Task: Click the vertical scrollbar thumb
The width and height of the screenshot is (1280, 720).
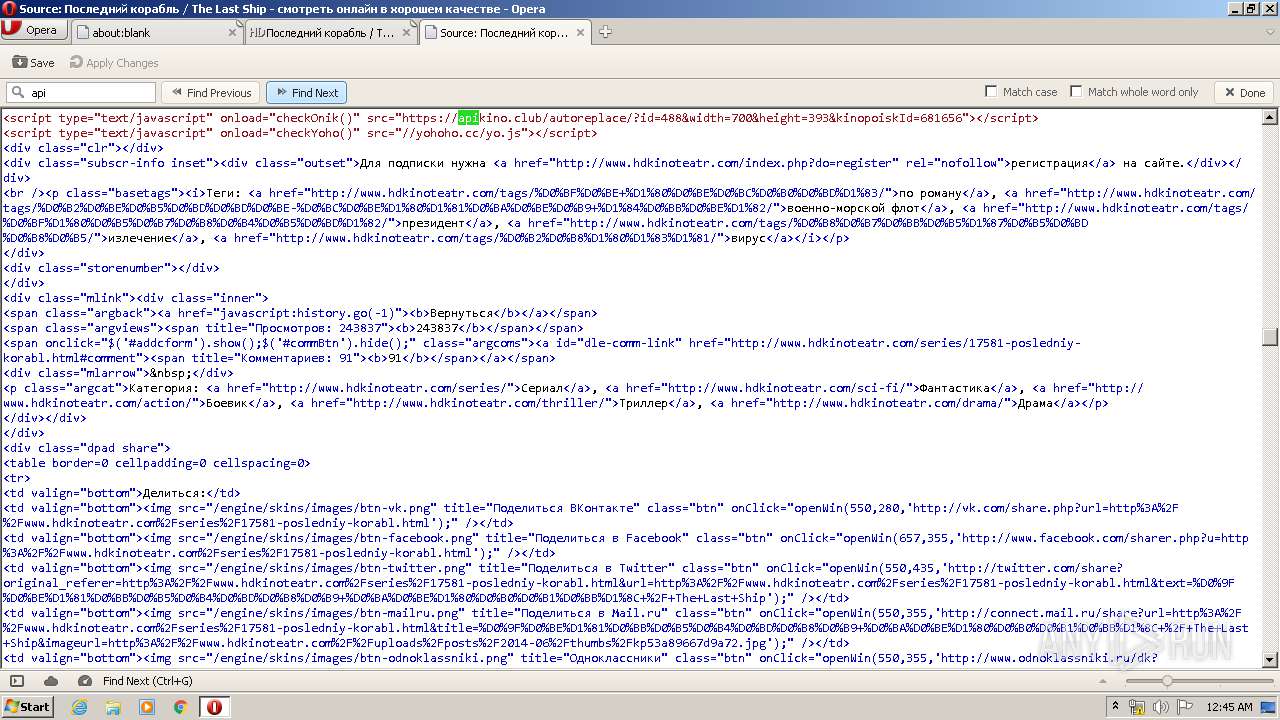Action: 1270,337
